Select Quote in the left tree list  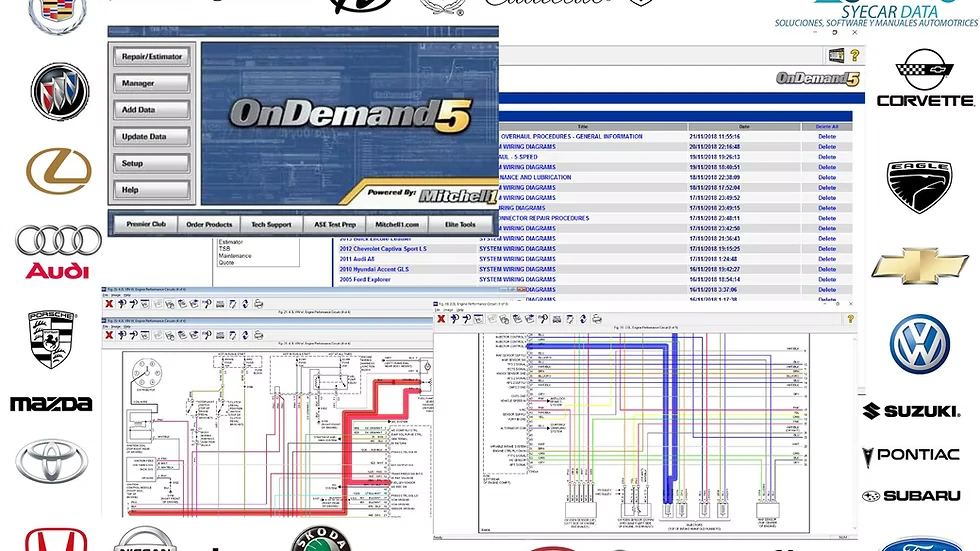coord(226,262)
